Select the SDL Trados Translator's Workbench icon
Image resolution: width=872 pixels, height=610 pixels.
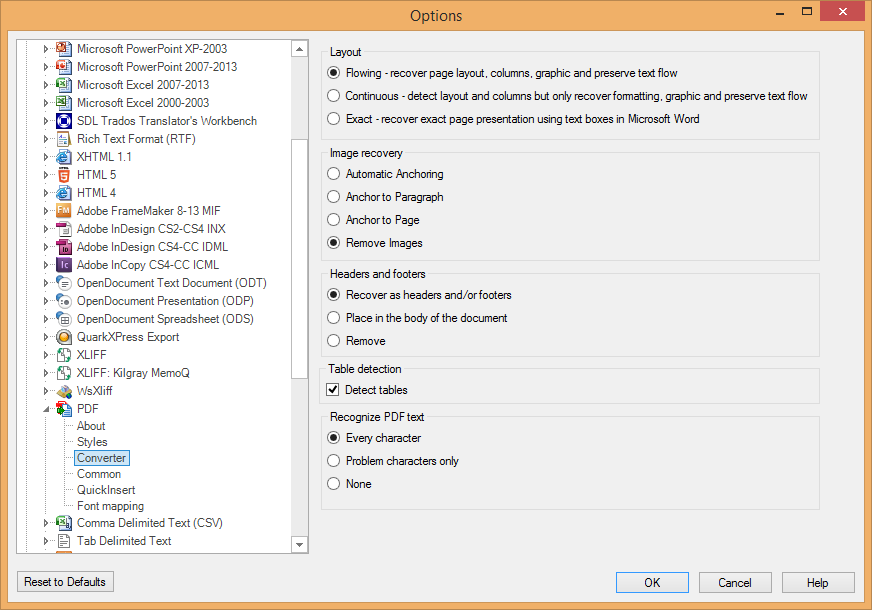coord(64,121)
